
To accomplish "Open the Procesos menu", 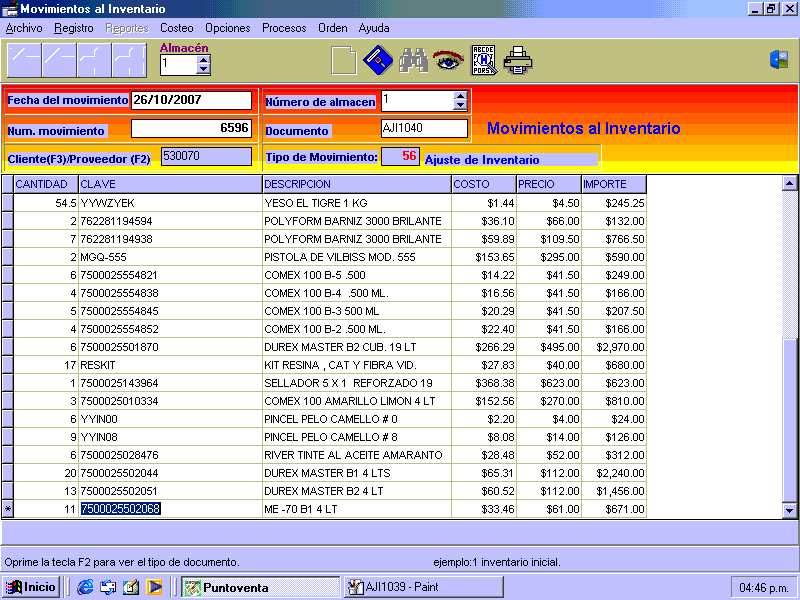I will (x=284, y=28).
